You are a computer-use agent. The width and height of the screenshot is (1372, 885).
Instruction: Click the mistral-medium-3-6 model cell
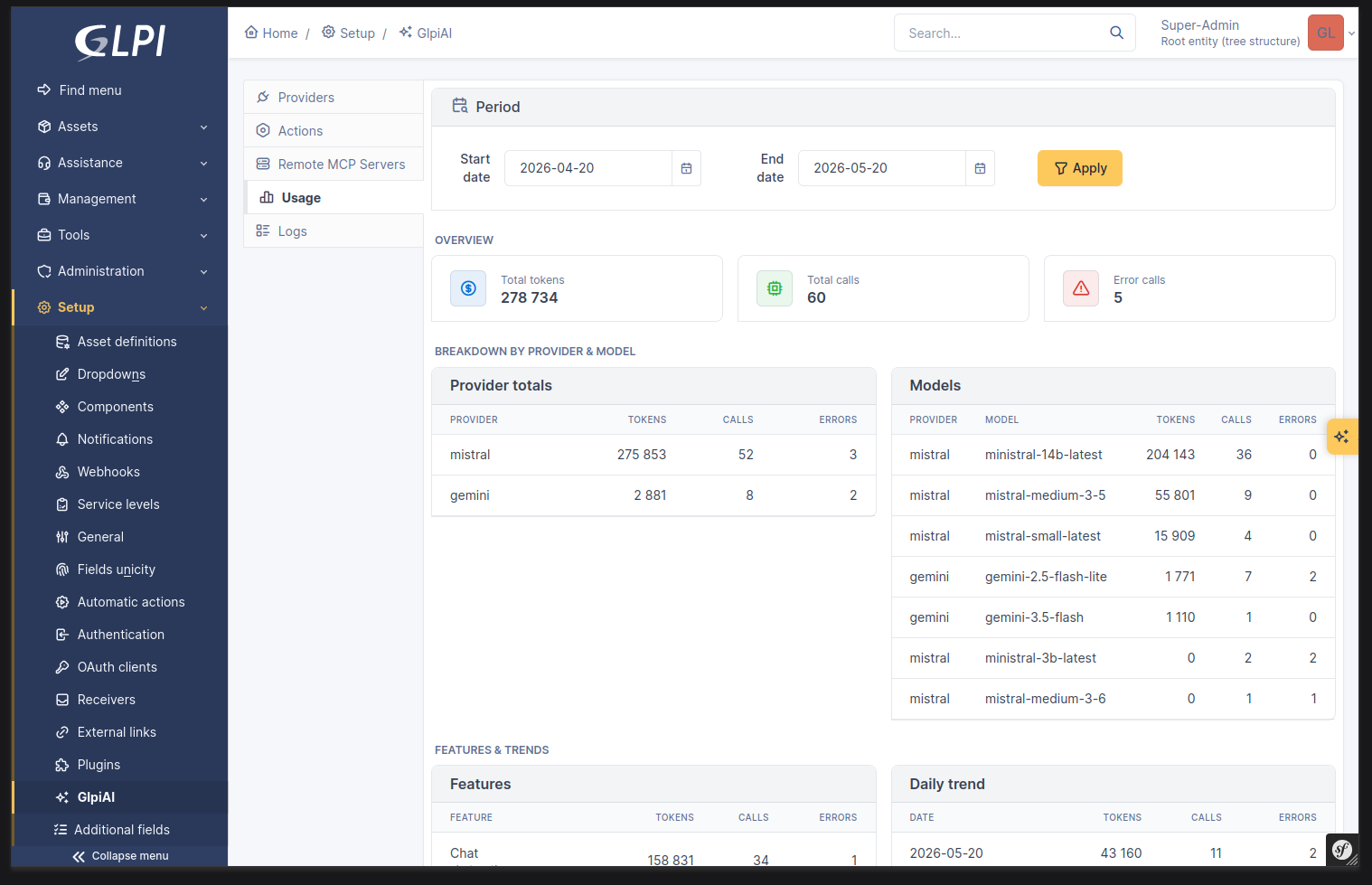coord(1046,699)
